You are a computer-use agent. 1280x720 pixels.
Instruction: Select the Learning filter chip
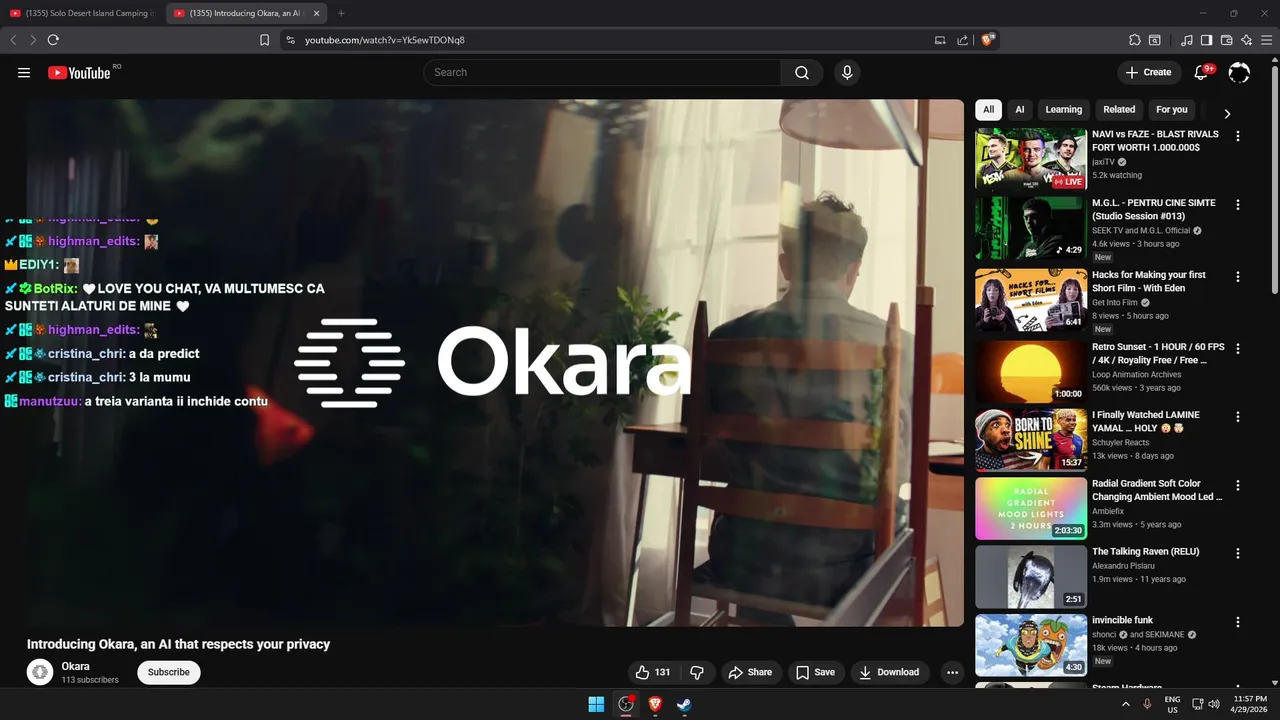coord(1064,110)
